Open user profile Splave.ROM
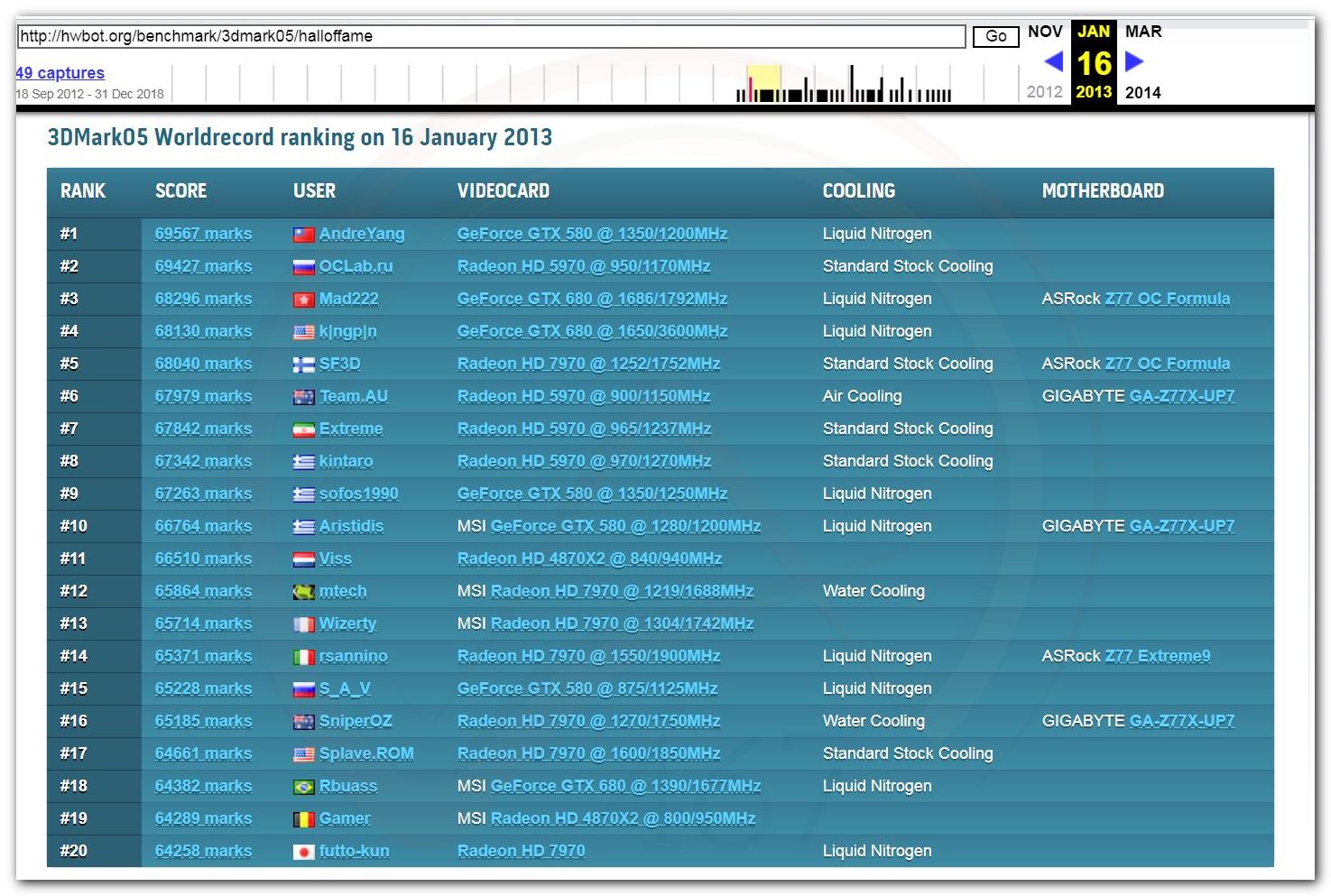The height and width of the screenshot is (896, 1331). [x=366, y=753]
